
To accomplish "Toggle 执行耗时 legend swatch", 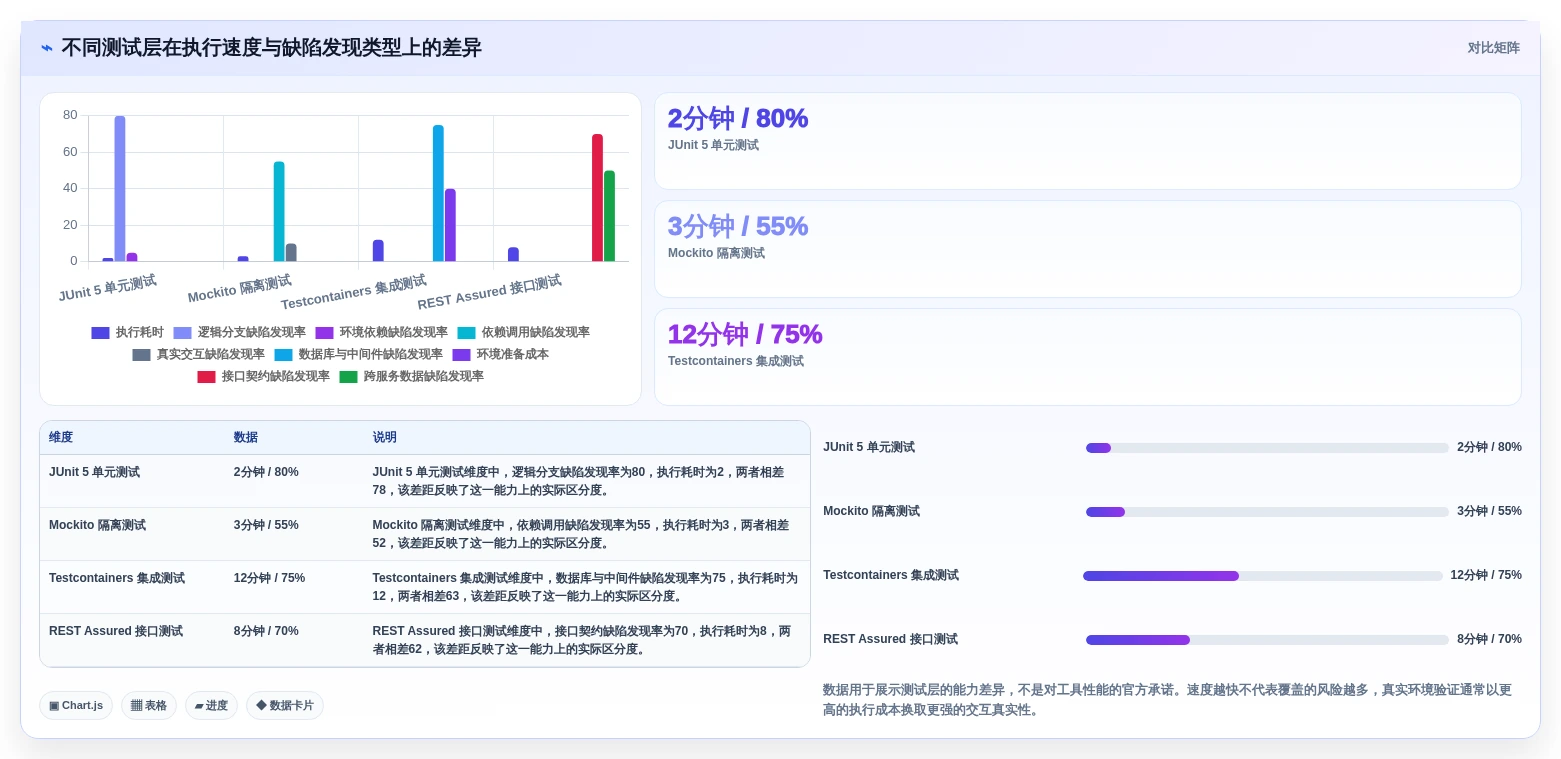I will [x=100, y=333].
